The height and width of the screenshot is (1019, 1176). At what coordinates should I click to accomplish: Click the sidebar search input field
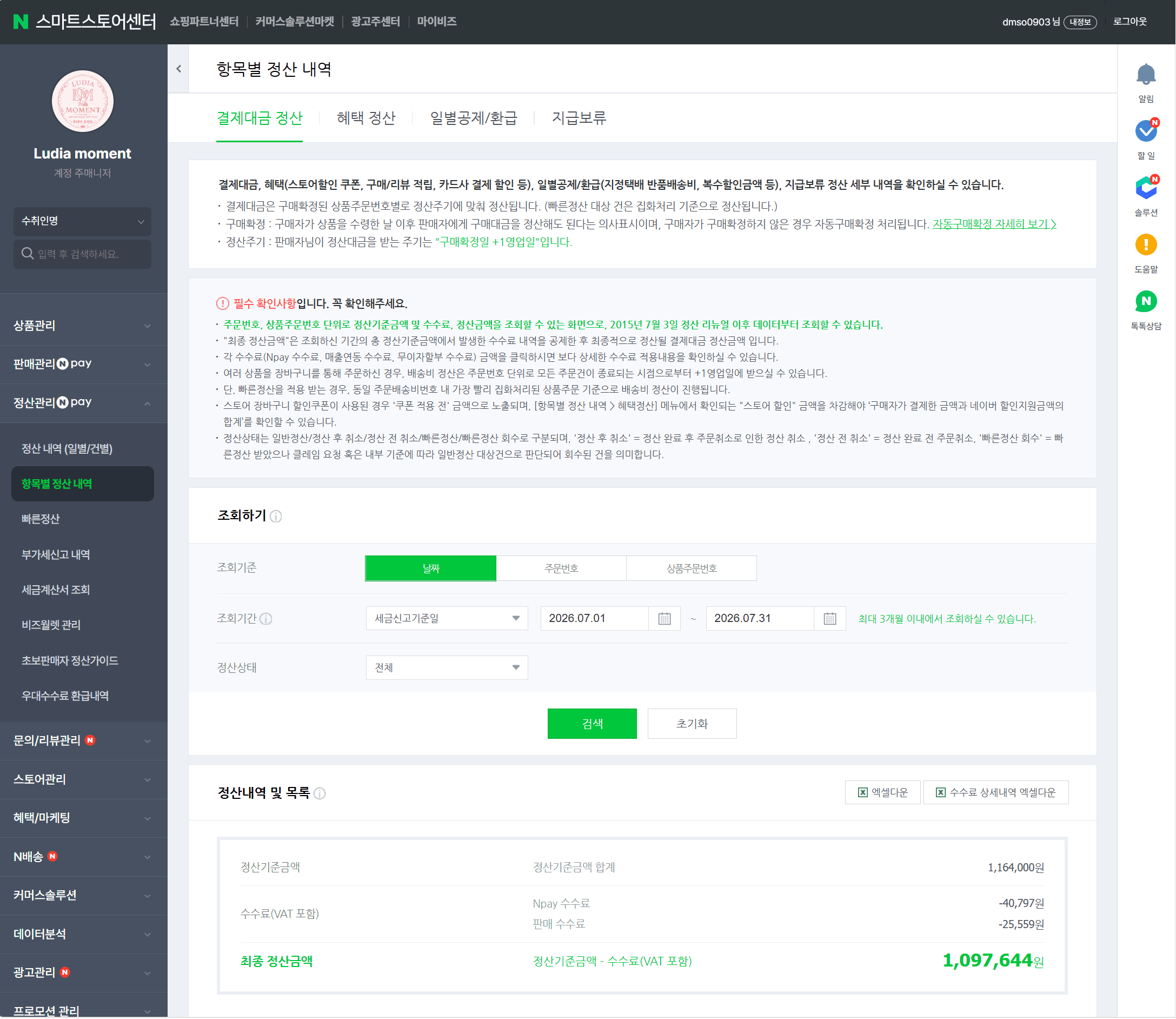click(x=83, y=254)
